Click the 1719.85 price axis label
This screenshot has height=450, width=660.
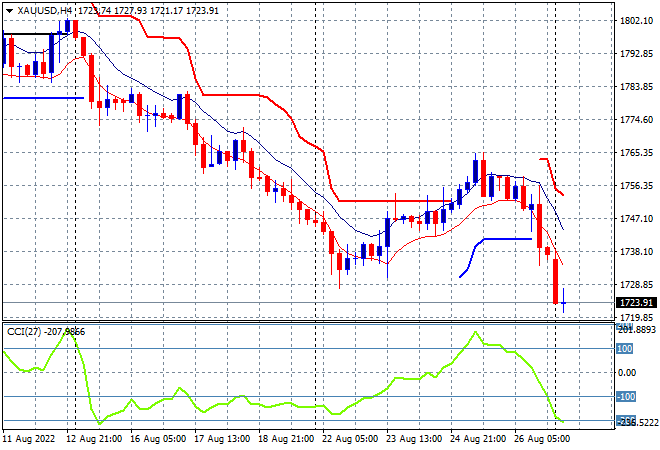click(636, 317)
